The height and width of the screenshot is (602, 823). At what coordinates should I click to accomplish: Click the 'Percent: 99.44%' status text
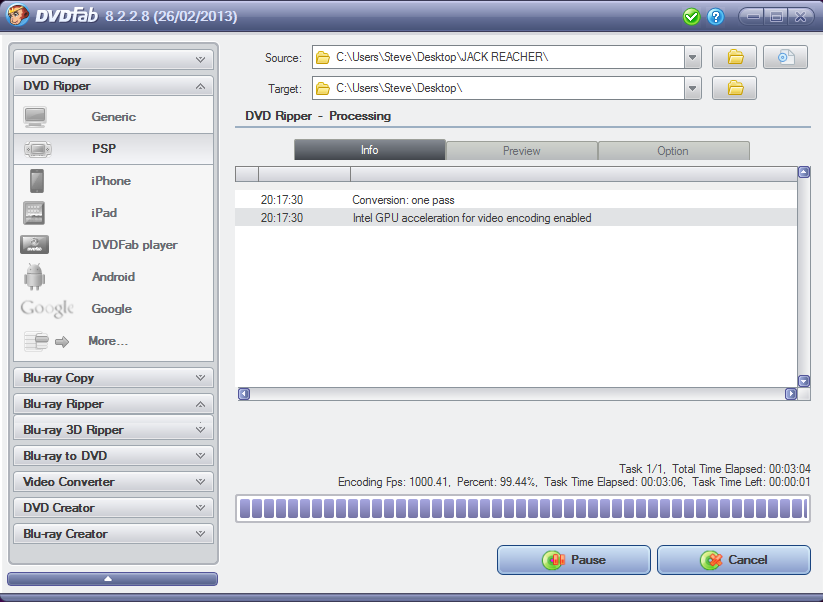pos(496,482)
